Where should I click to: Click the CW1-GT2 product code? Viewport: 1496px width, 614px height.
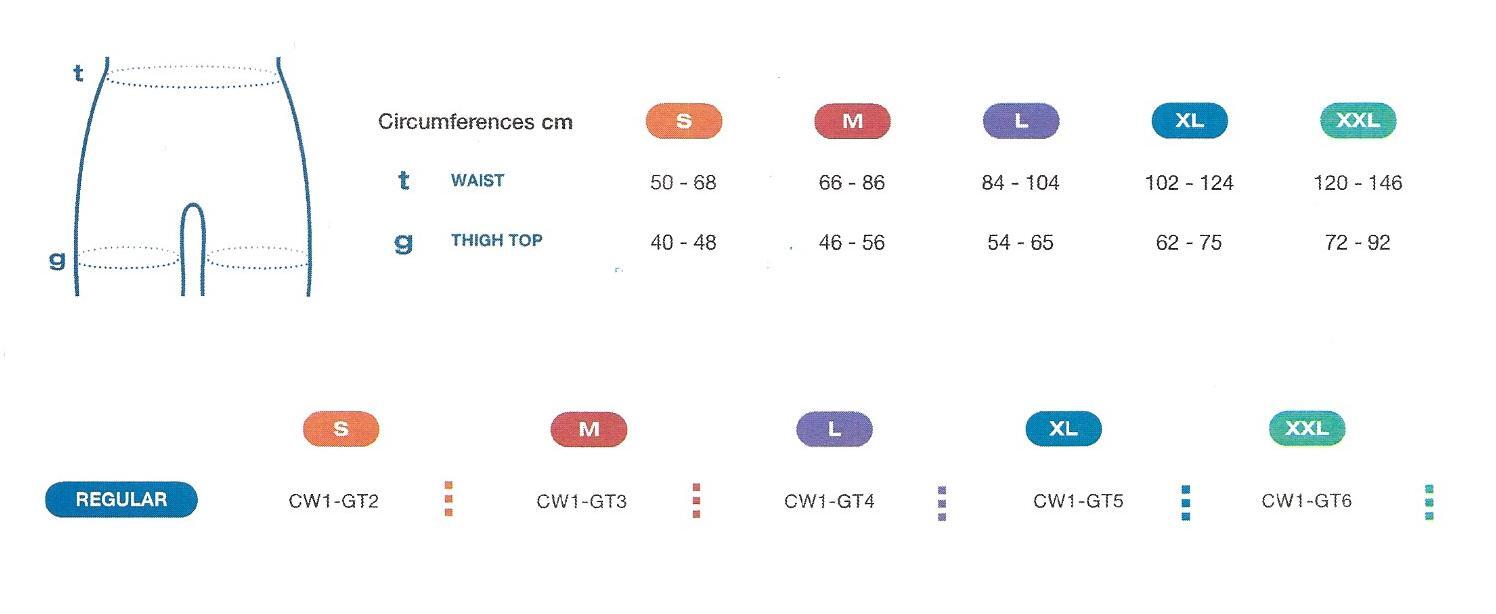point(333,501)
